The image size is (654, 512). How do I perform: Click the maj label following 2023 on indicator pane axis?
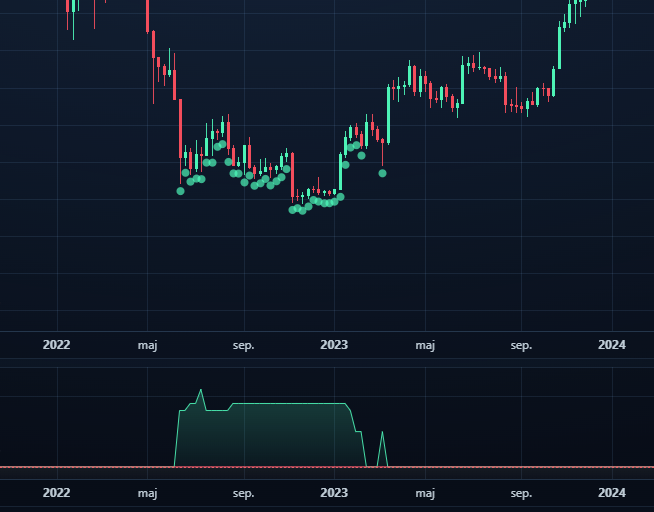point(425,494)
